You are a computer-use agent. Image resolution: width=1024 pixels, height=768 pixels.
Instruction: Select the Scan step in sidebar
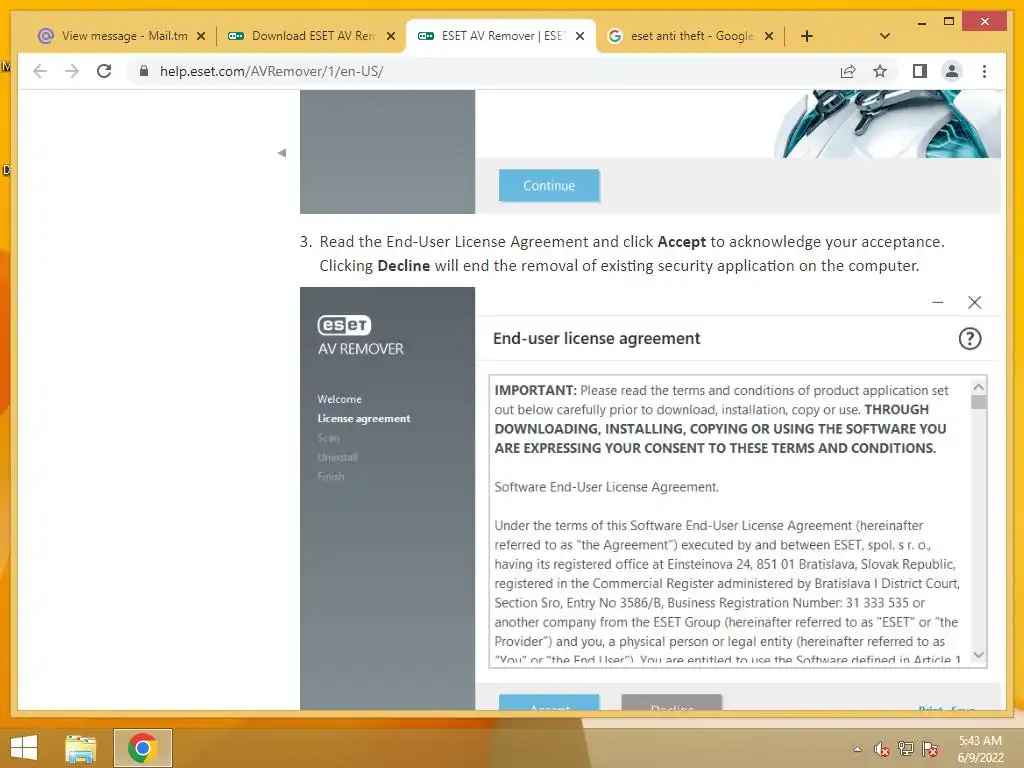[328, 438]
